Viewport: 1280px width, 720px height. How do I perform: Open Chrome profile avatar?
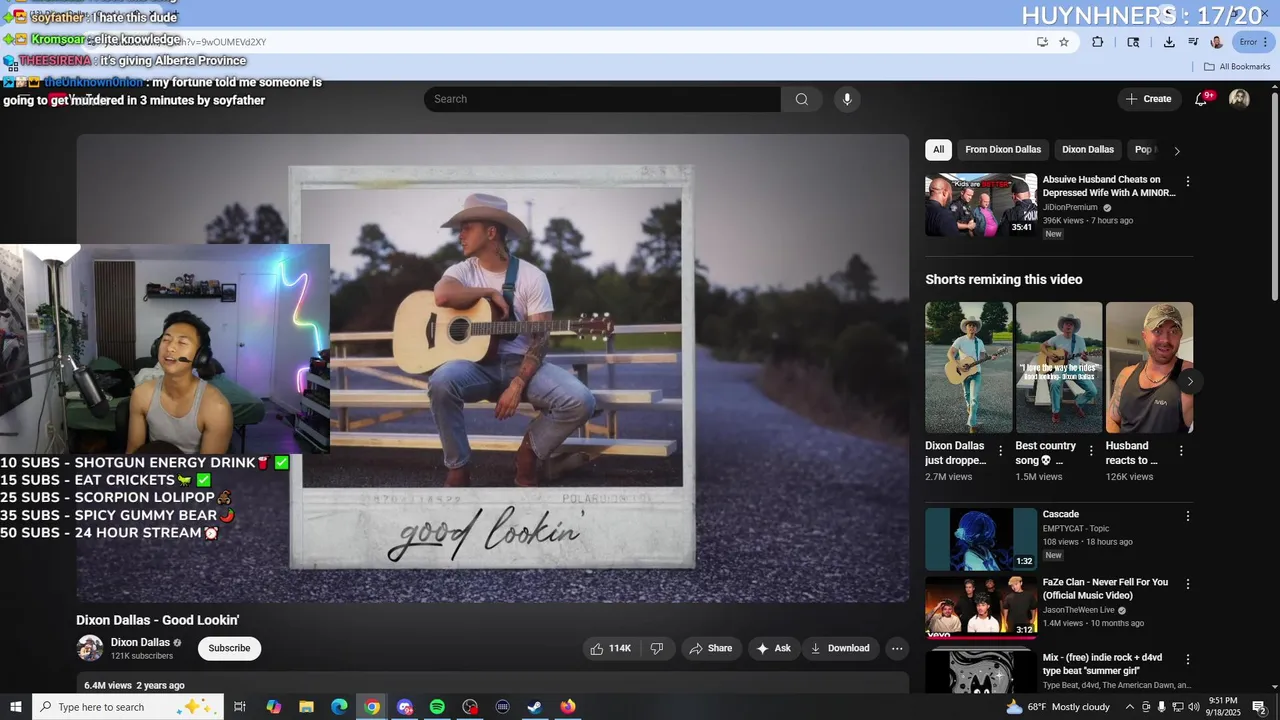pos(1217,42)
